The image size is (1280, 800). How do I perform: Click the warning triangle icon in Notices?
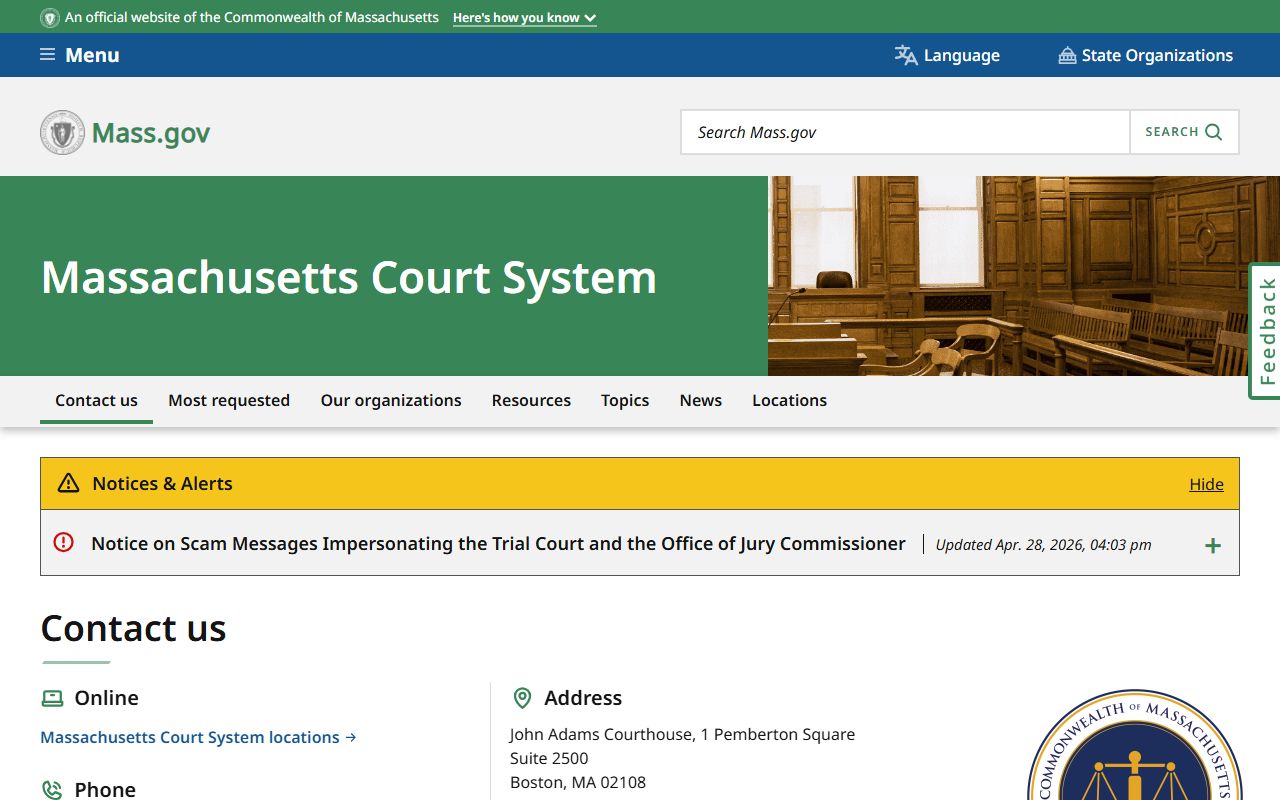click(68, 484)
